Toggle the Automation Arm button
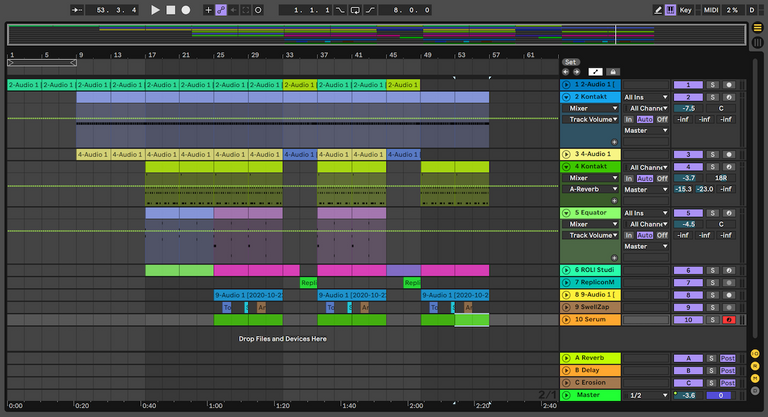Screen dimensions: 768x417 pos(221,10)
